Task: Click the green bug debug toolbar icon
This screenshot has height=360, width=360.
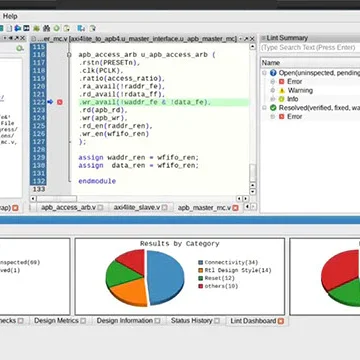Action: [36, 28]
